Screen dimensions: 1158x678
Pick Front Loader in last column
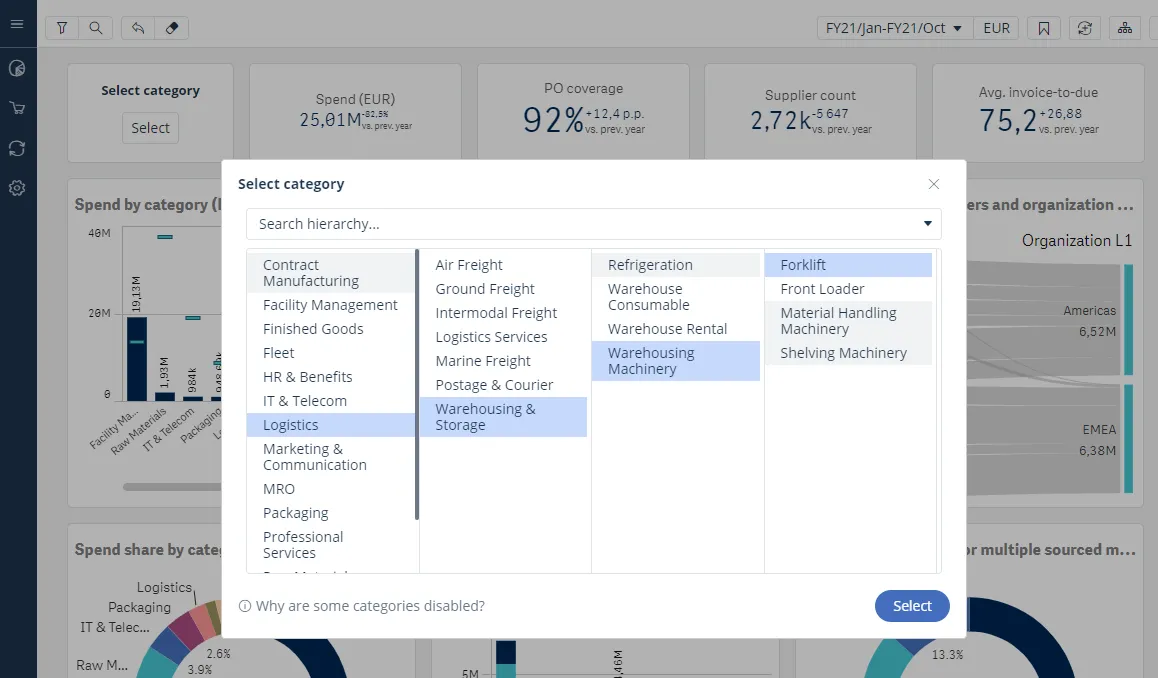(822, 289)
